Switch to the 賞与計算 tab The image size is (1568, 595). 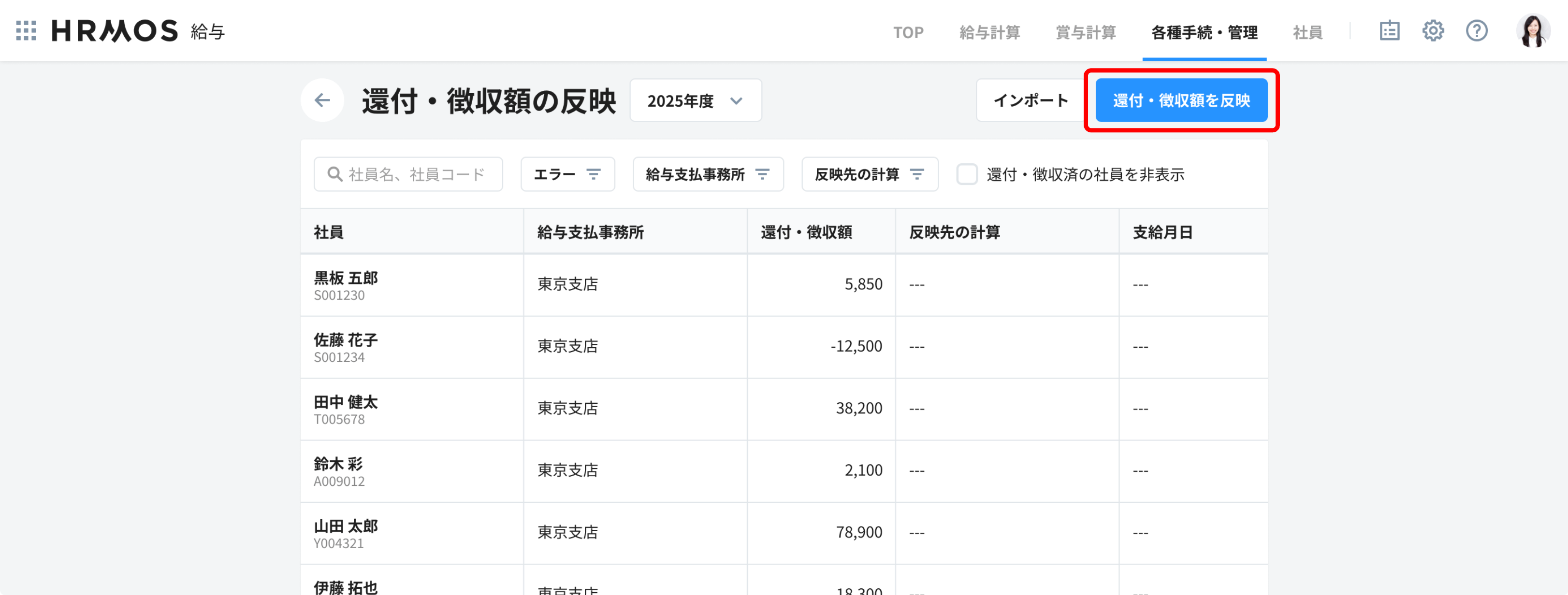pos(1085,32)
